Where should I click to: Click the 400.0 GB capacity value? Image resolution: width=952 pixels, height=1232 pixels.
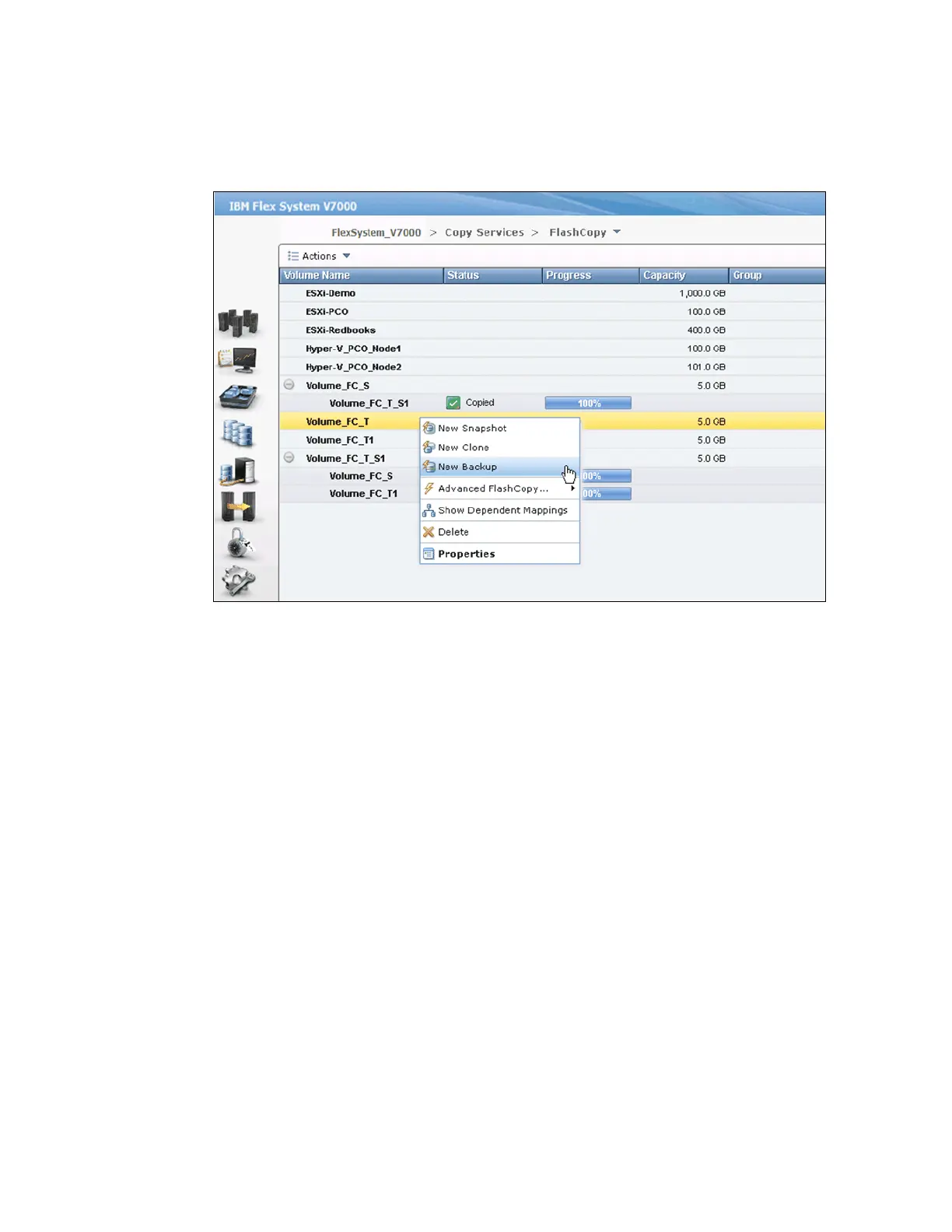[x=706, y=330]
